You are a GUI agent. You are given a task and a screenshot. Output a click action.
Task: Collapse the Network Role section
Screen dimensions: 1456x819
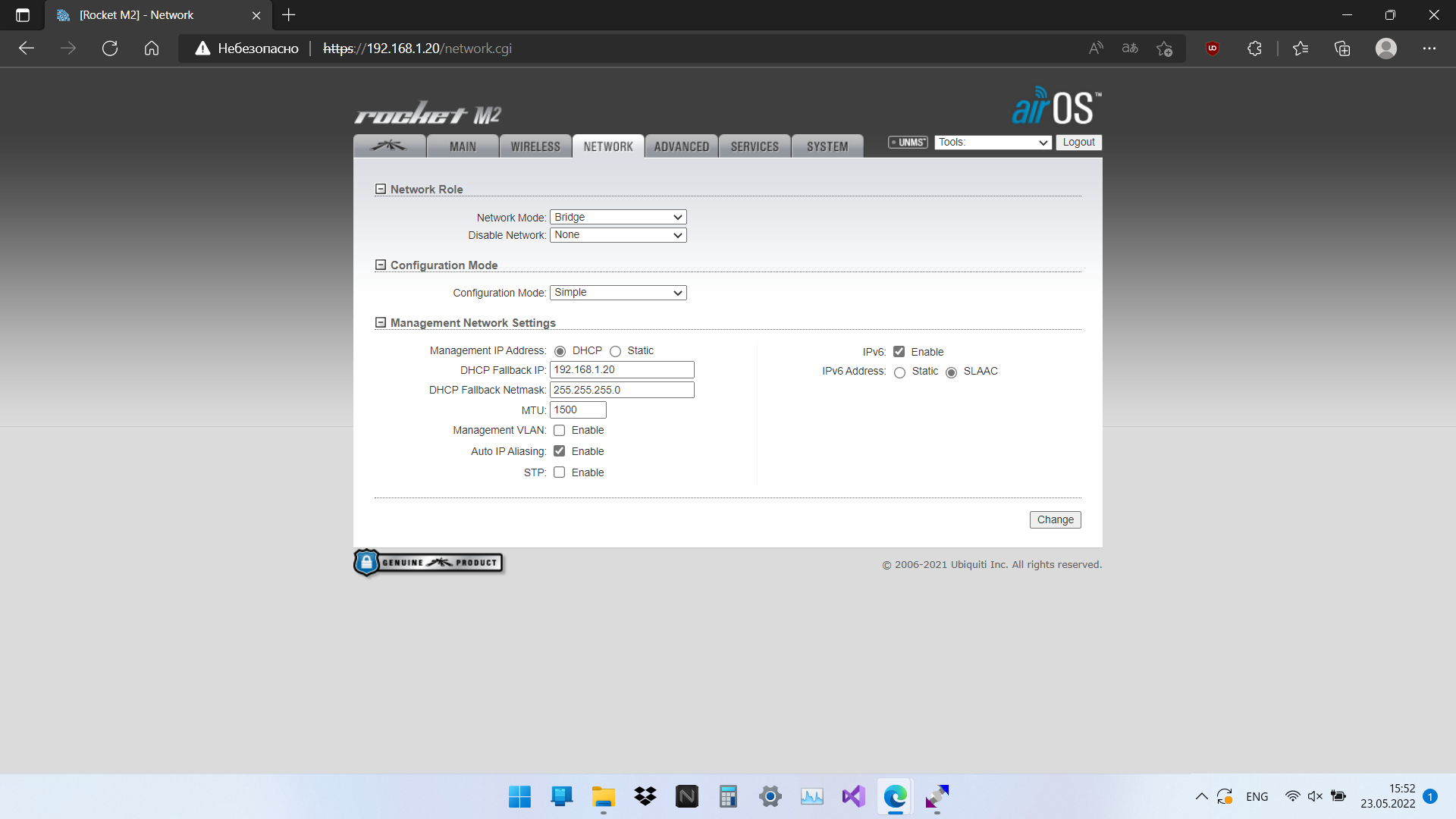click(381, 189)
